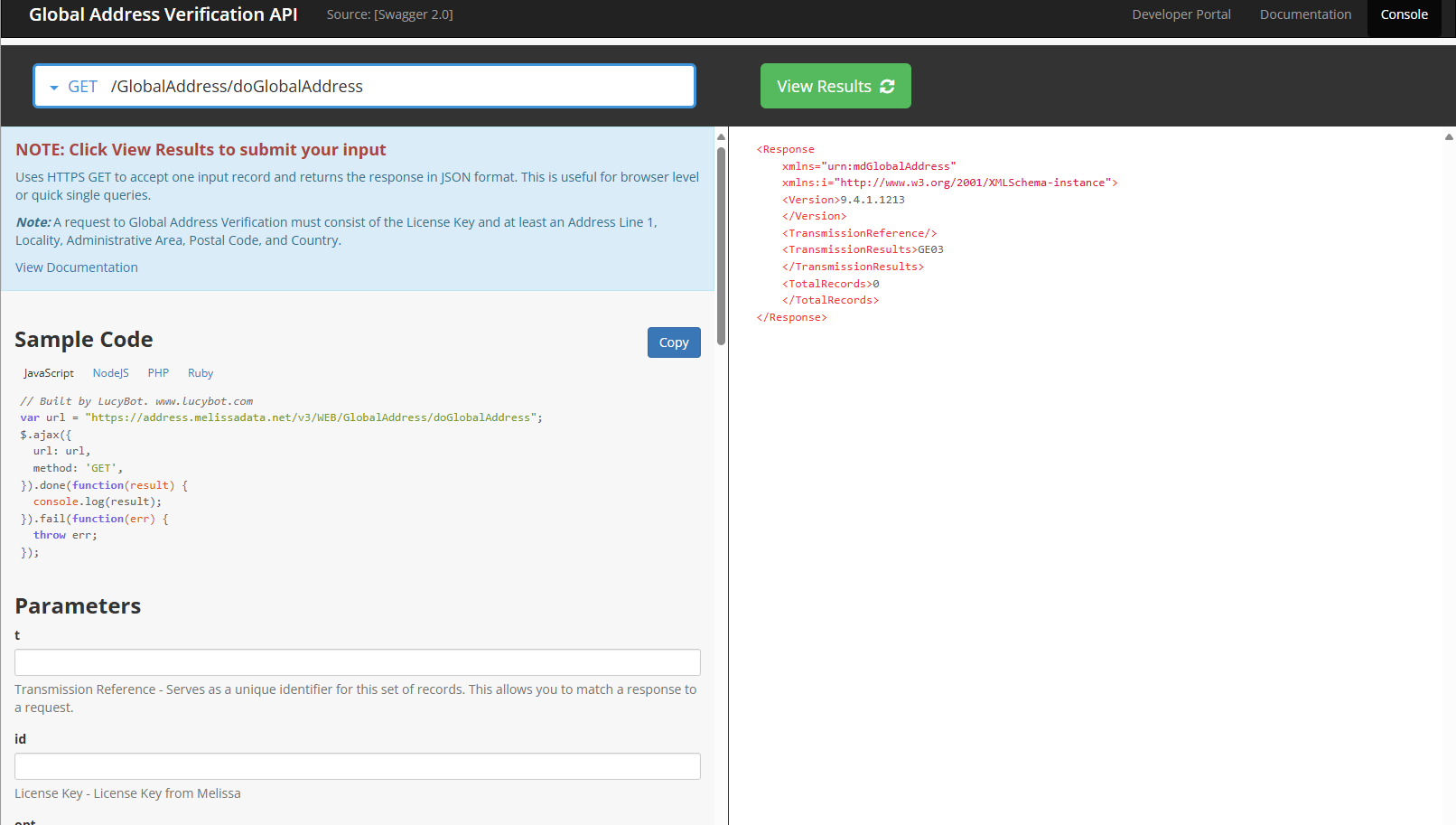Click the opening Response tag line
Viewport: 1456px width, 825px height.
pyautogui.click(x=786, y=149)
